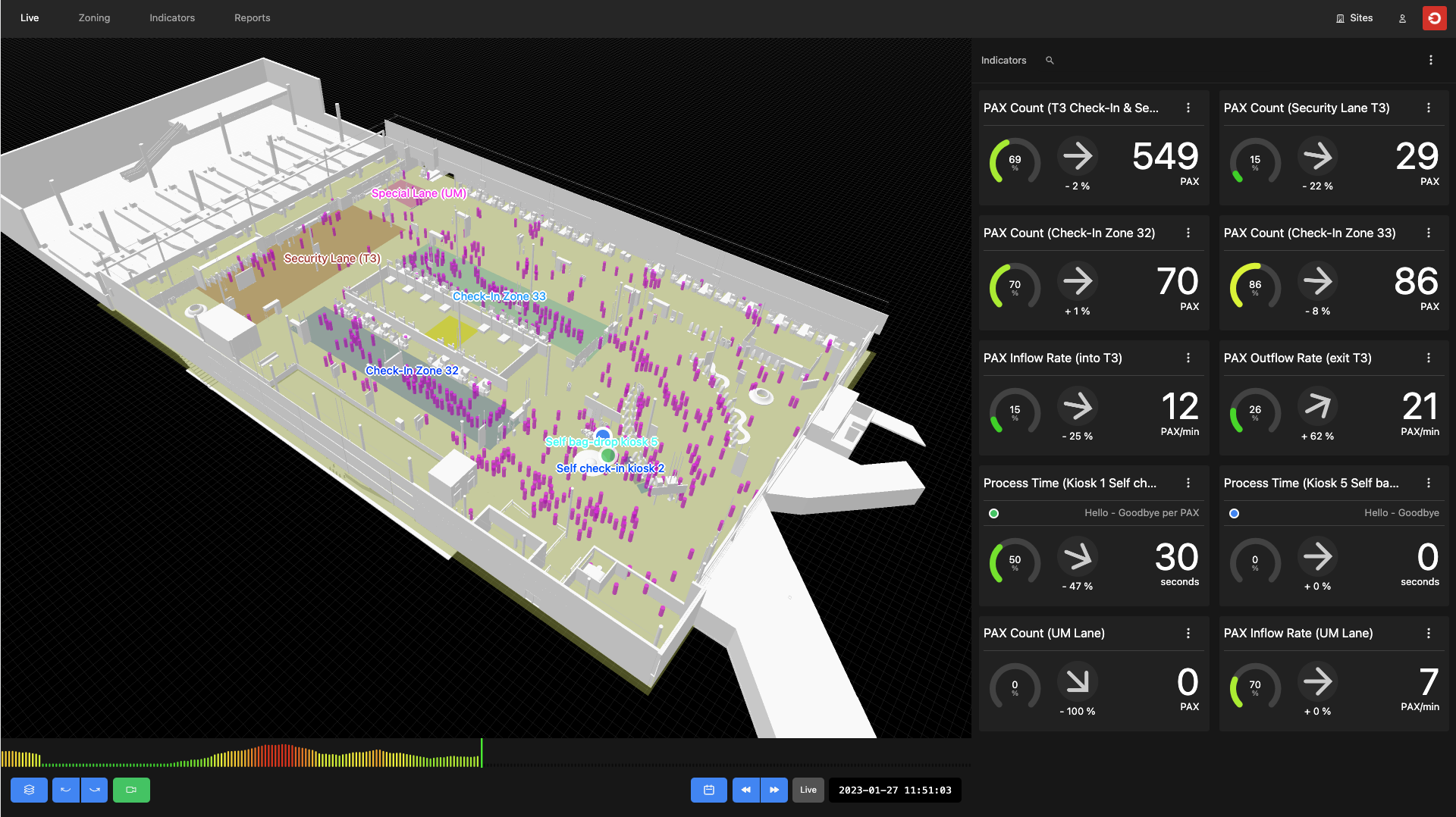Open the Reports tab
The height and width of the screenshot is (817, 1456).
pos(252,18)
